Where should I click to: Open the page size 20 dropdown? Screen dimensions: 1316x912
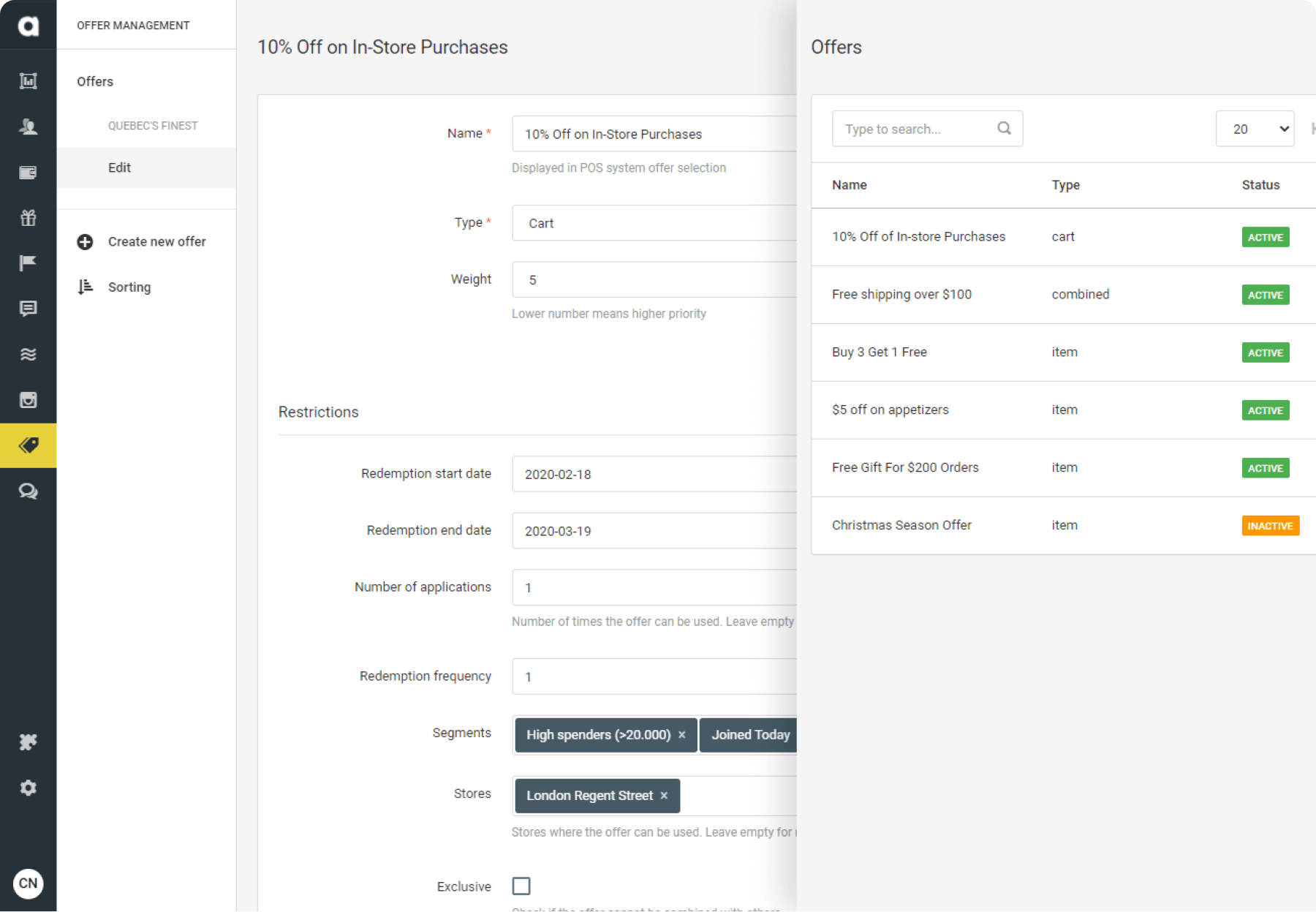(x=1255, y=129)
